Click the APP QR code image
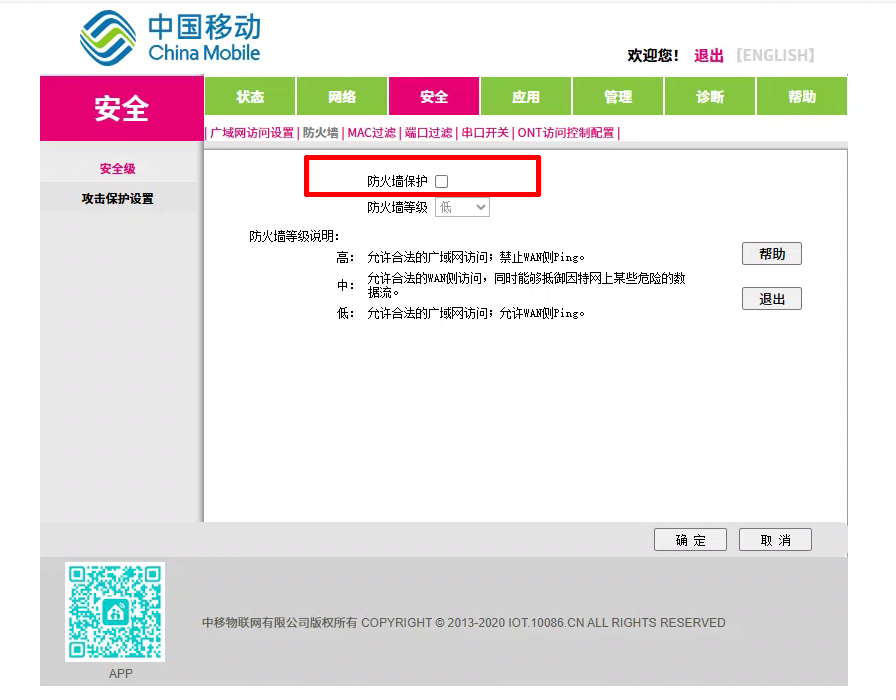 point(115,611)
